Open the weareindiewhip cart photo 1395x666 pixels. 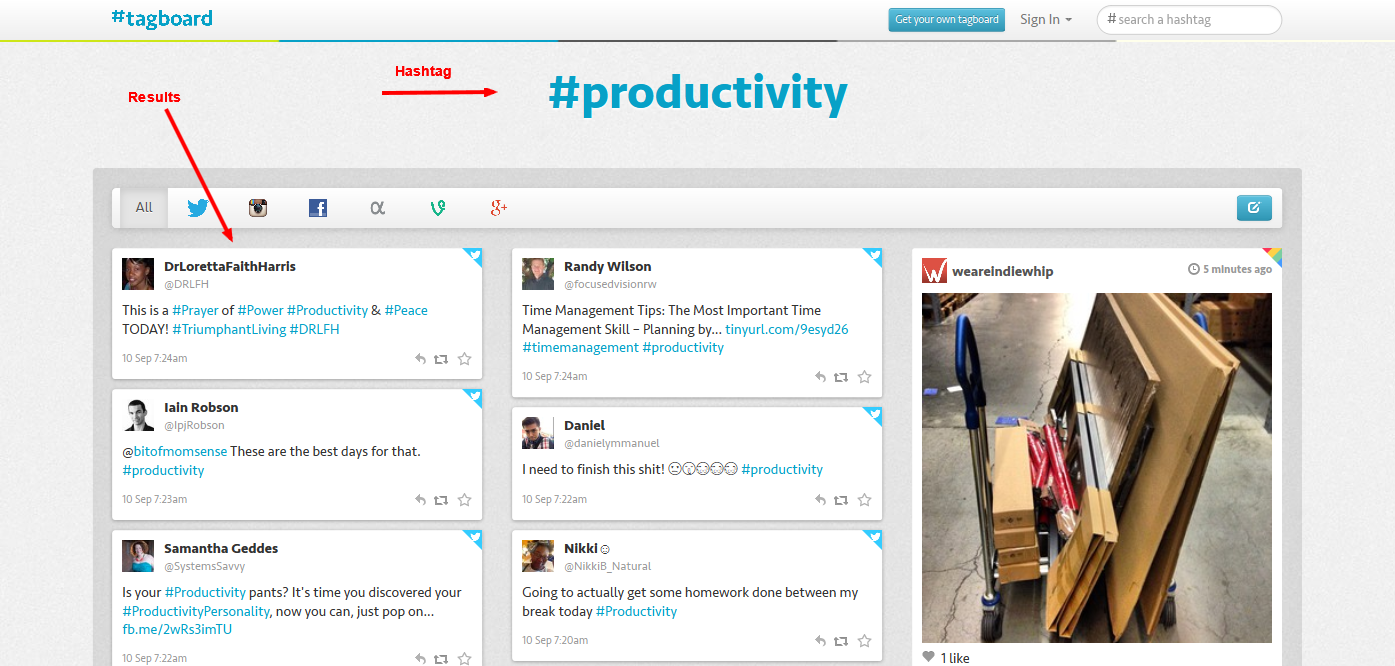[1096, 467]
